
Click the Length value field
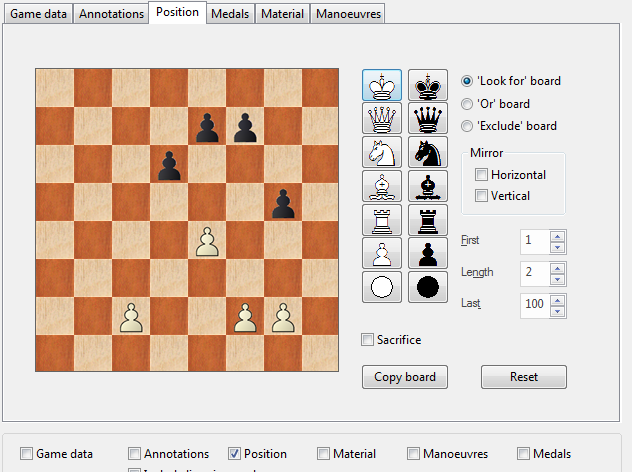point(535,274)
